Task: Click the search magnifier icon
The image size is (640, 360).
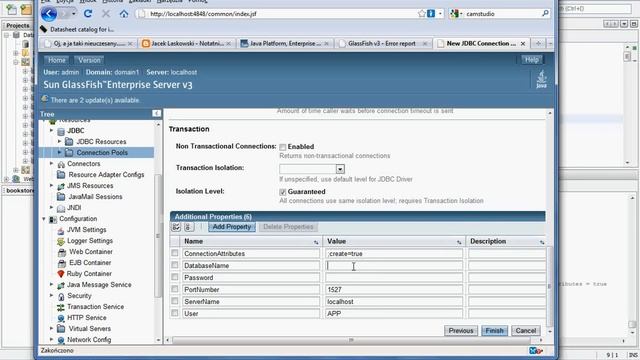Action: [545, 14]
